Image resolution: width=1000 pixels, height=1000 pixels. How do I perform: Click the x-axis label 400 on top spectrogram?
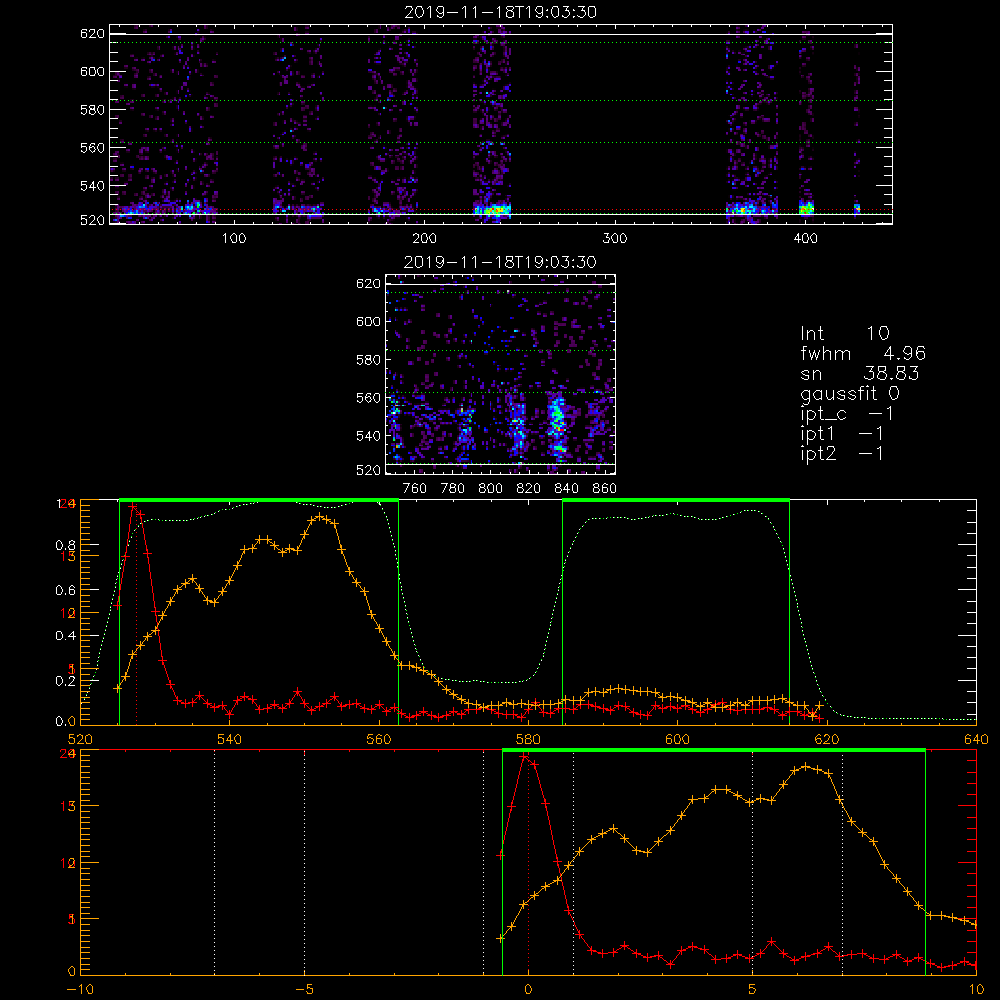tap(805, 238)
